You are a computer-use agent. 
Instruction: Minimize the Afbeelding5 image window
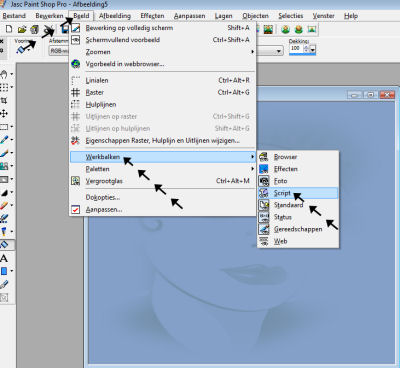tap(355, 95)
